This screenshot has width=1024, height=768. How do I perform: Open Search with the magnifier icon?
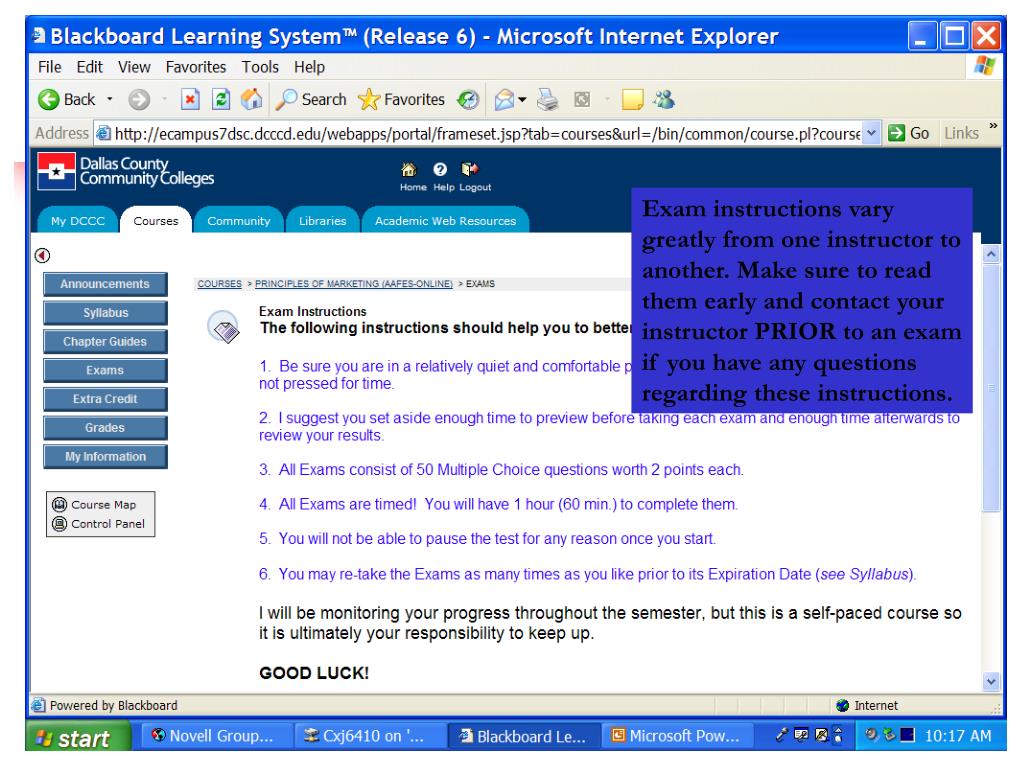tap(285, 99)
